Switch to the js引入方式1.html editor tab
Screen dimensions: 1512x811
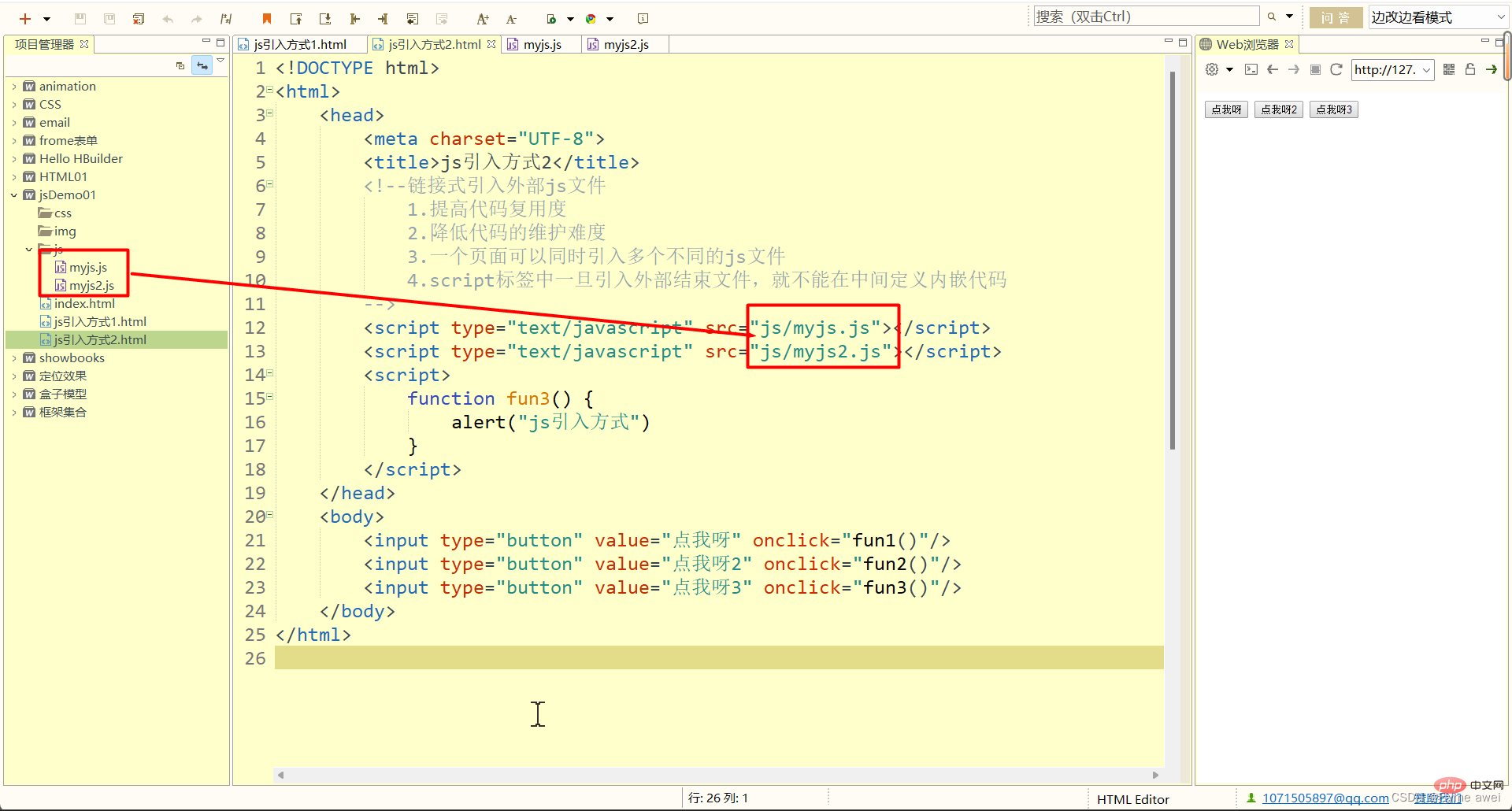300,45
